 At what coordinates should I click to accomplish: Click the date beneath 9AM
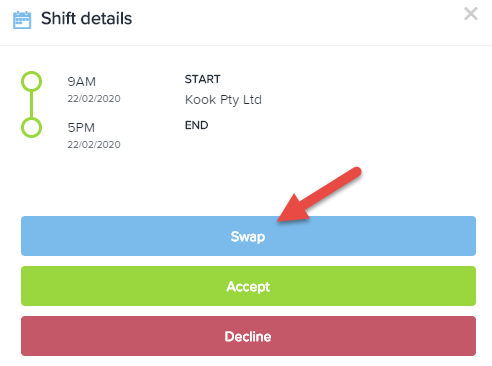point(94,99)
